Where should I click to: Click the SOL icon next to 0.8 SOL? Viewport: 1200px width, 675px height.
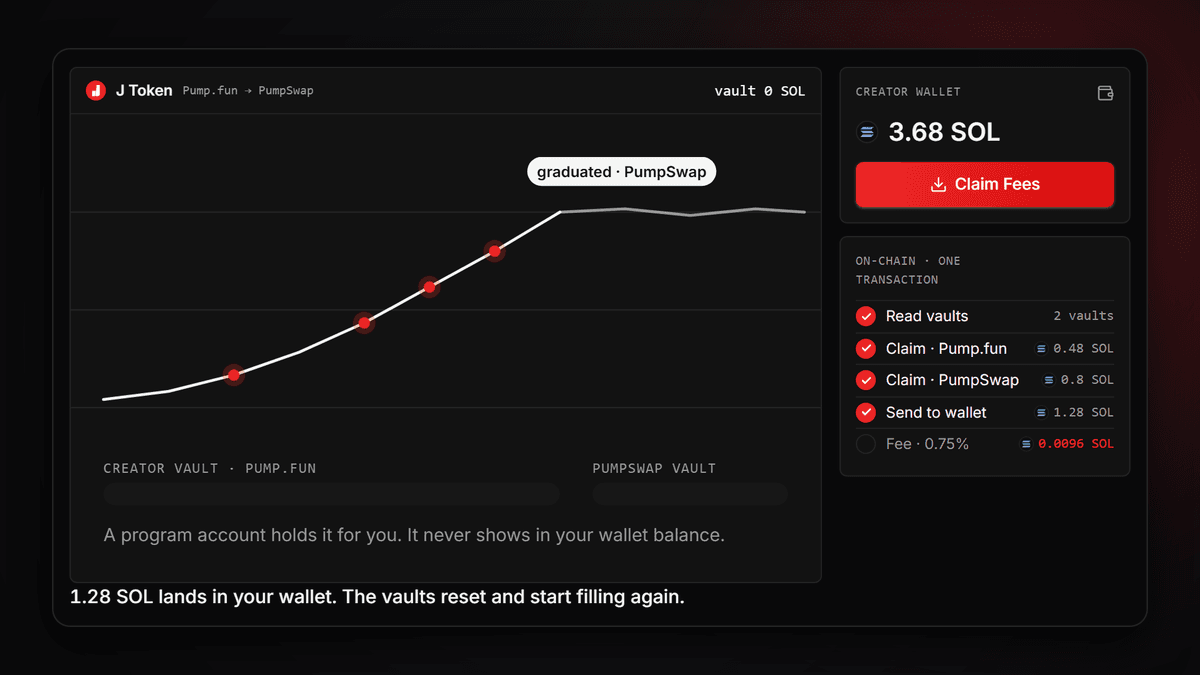point(1049,380)
